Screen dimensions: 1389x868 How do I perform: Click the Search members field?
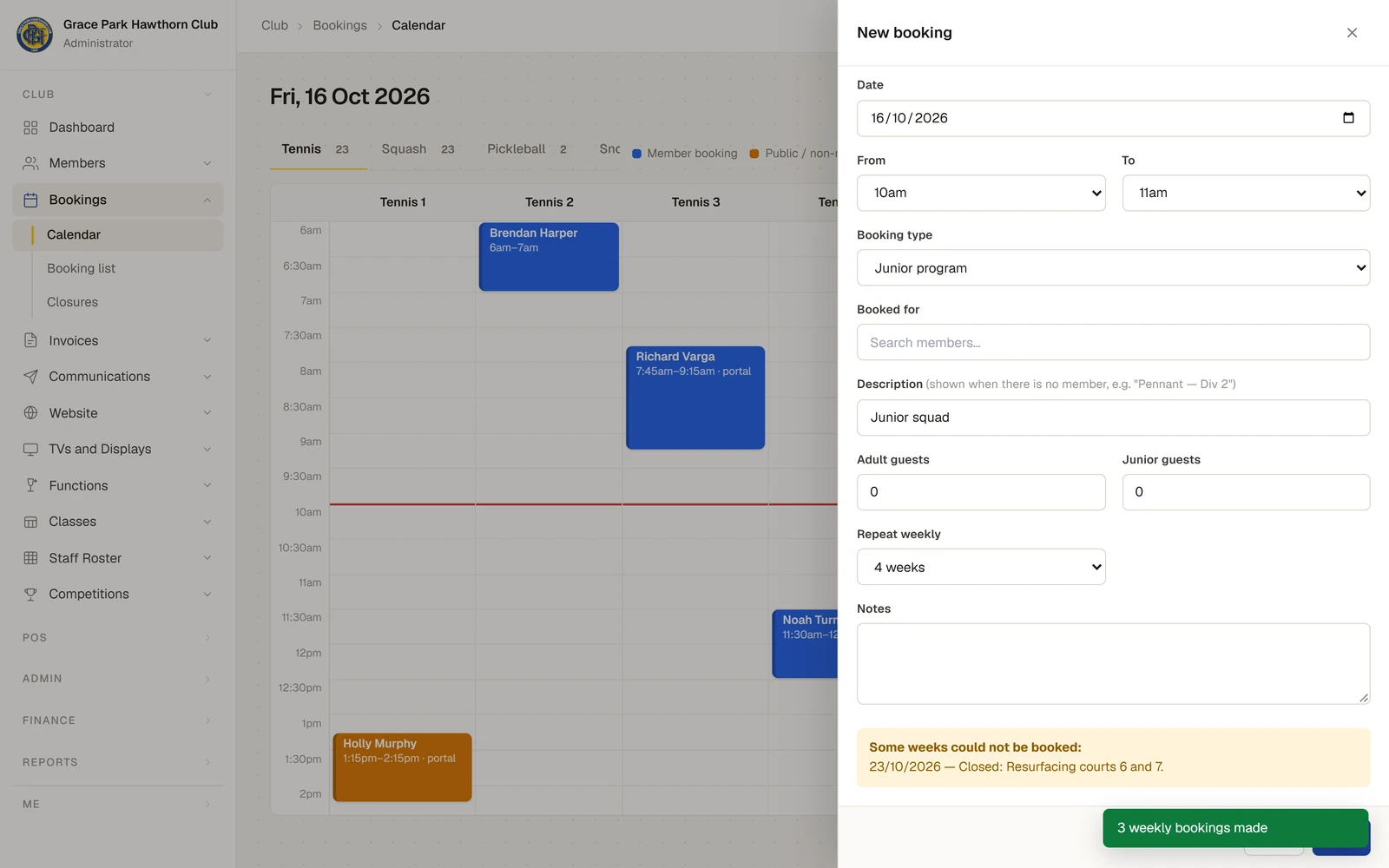point(1113,342)
